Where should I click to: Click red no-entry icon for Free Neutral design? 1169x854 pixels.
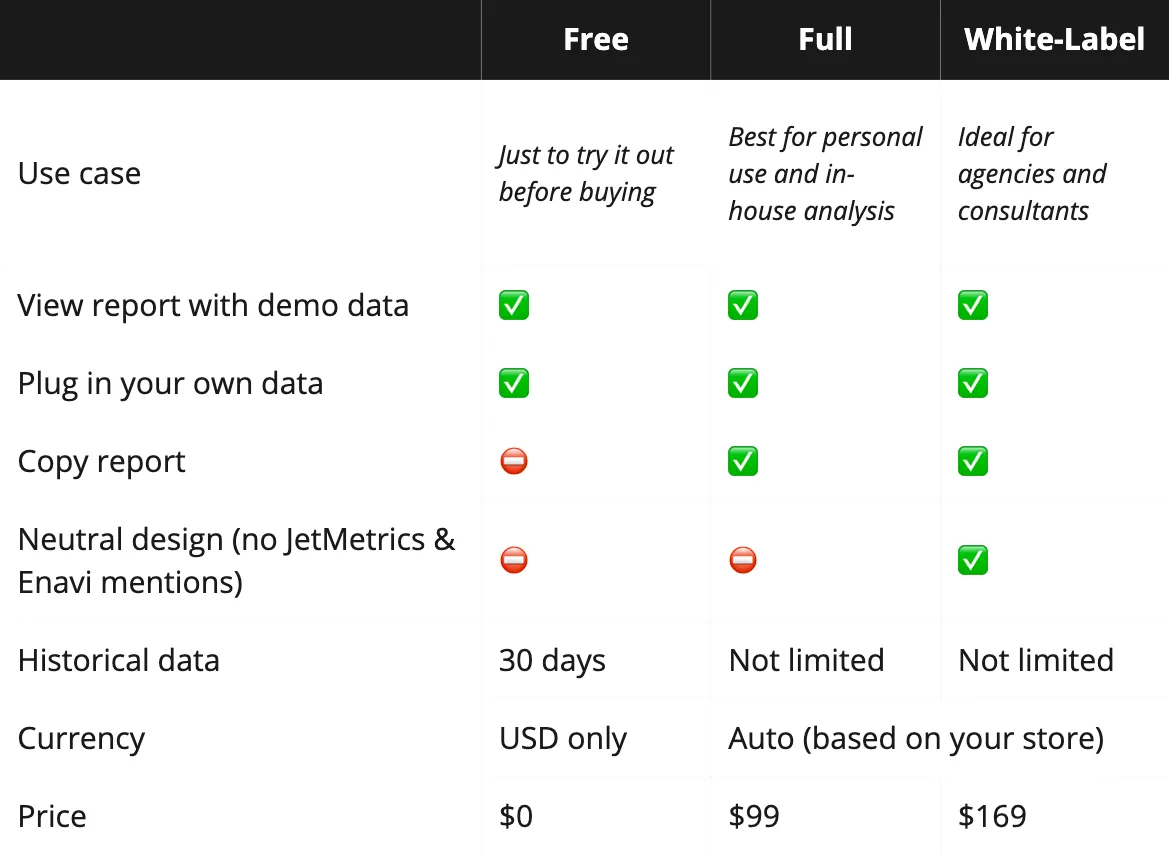(514, 560)
